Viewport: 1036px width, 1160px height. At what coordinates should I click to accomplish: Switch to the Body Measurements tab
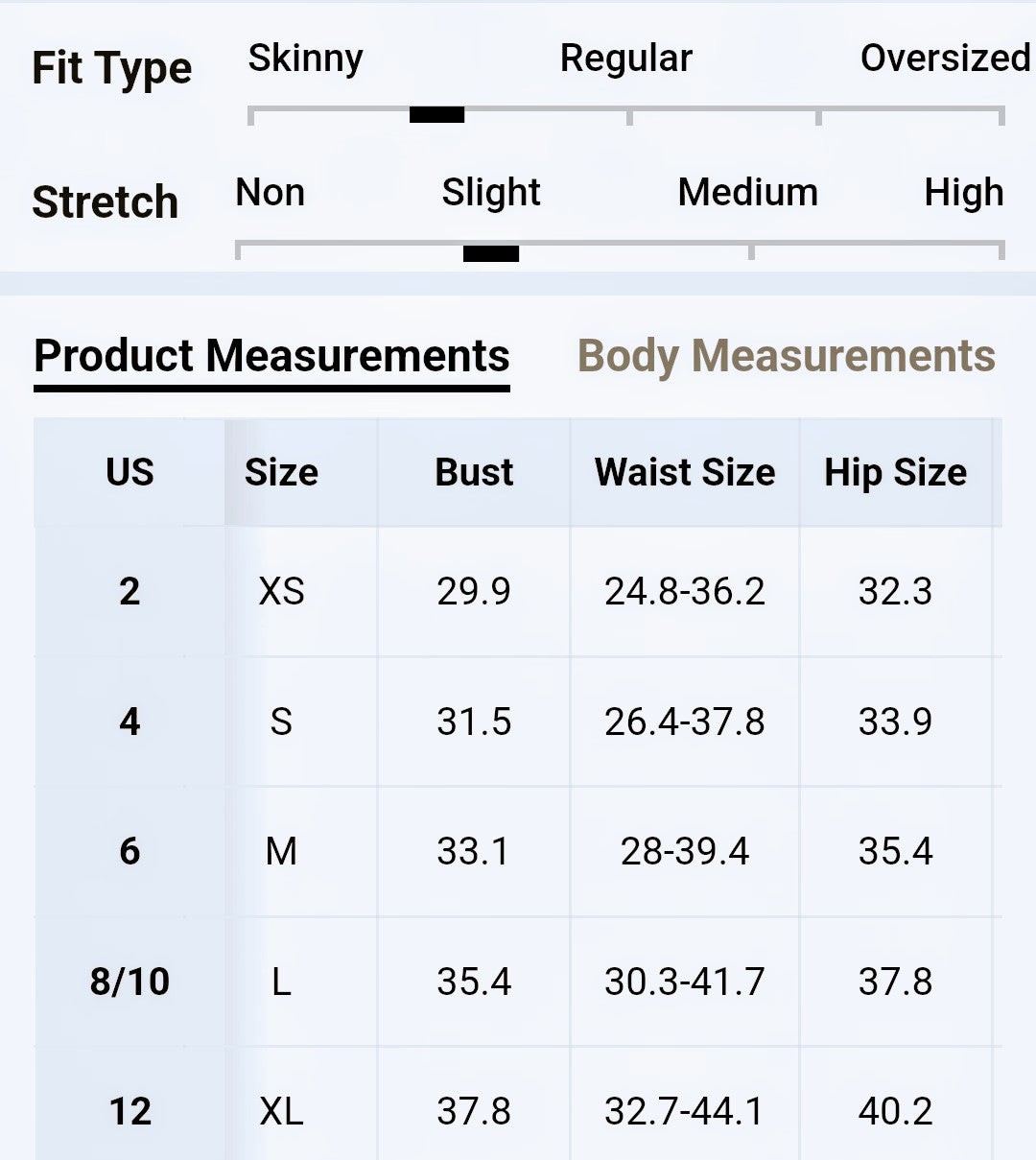pyautogui.click(x=786, y=356)
